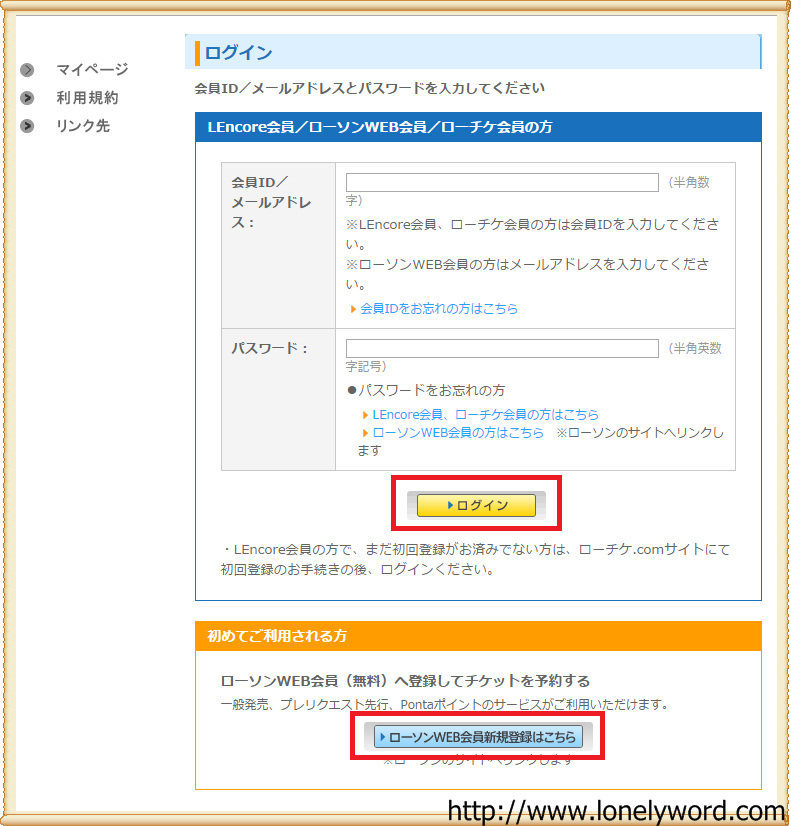The height and width of the screenshot is (826, 791).
Task: Select リンク先 in the sidebar
Action: [83, 126]
